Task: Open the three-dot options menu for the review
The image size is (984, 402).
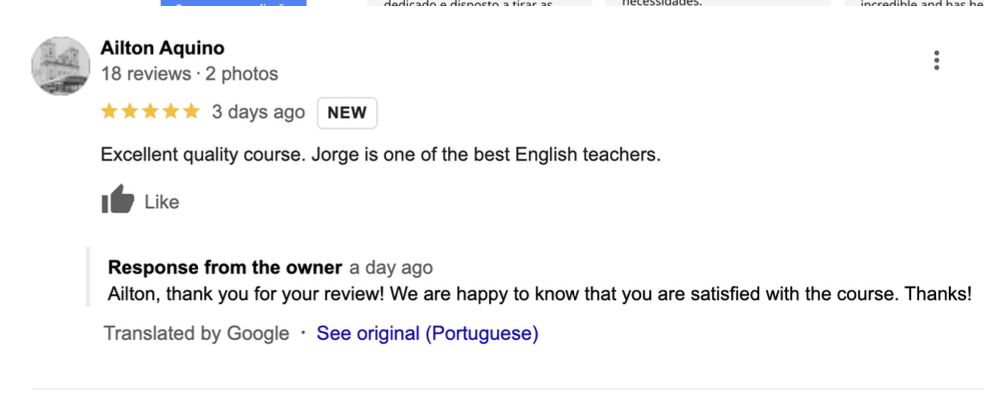Action: tap(936, 61)
